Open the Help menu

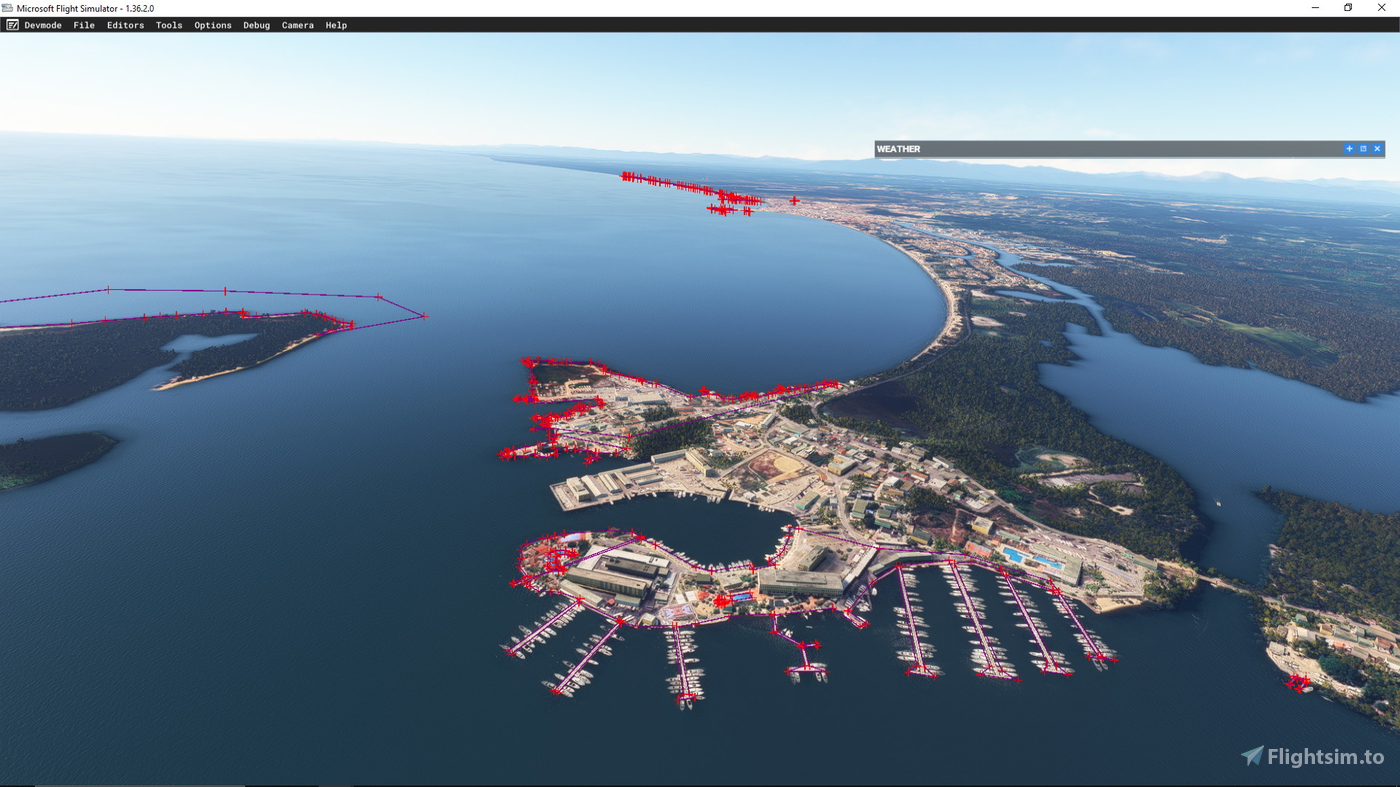point(335,25)
